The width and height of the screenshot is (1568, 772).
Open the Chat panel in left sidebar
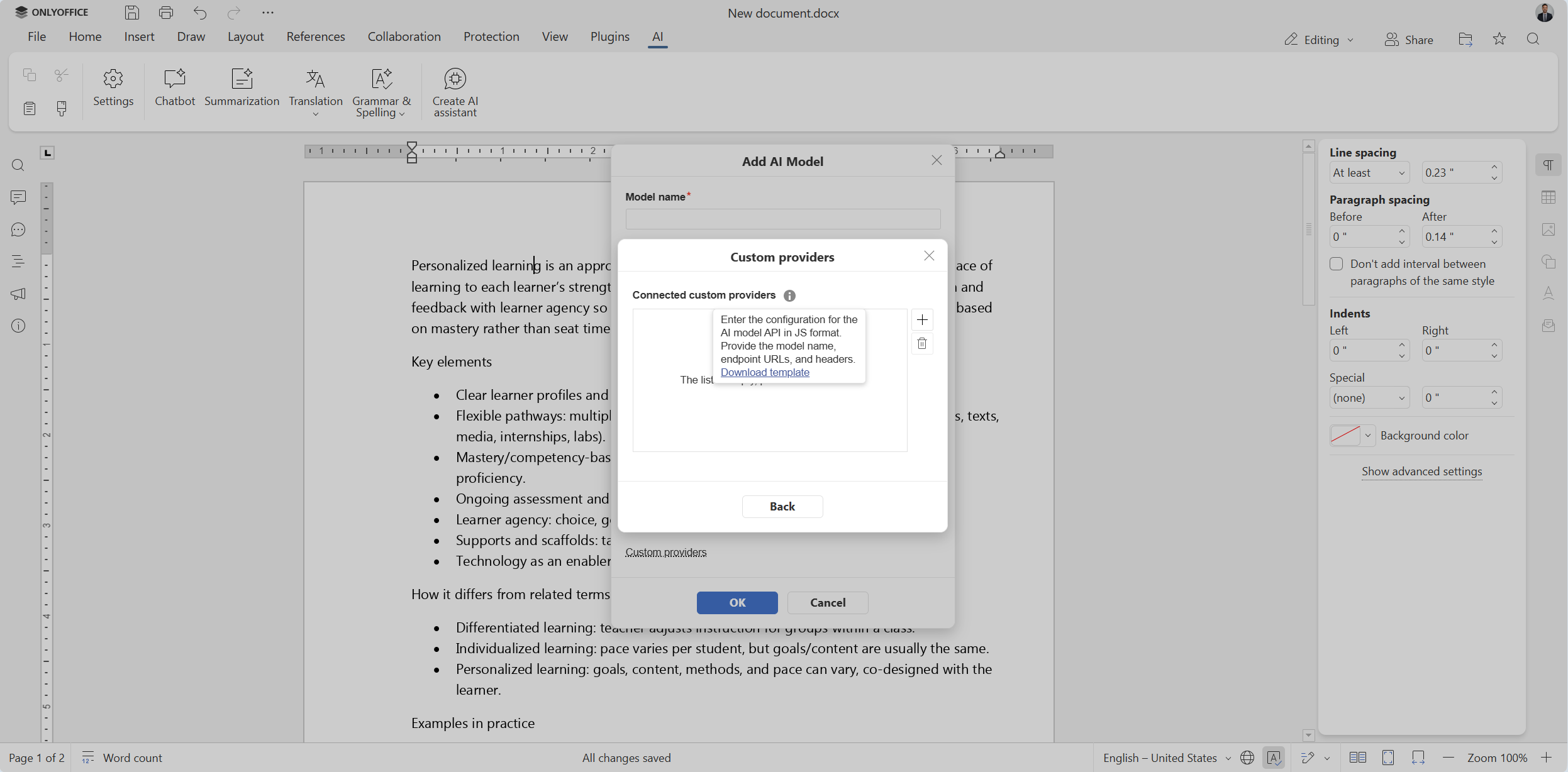18,229
